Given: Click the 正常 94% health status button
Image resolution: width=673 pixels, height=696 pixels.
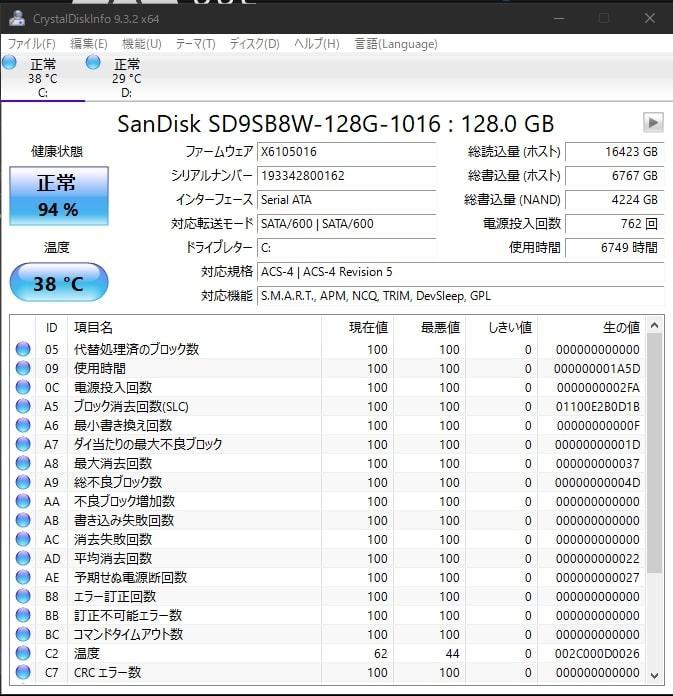Looking at the screenshot, I should 59,196.
